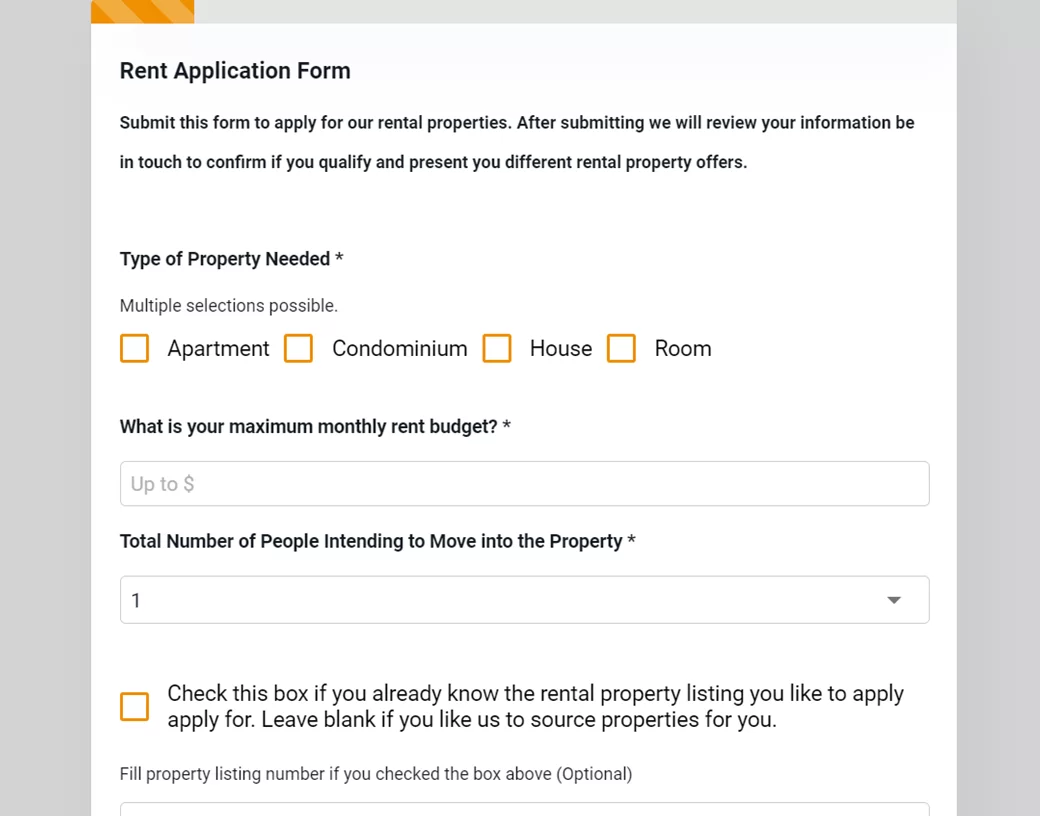Enable the known rental listing checkbox
The width and height of the screenshot is (1040, 816).
coord(135,706)
